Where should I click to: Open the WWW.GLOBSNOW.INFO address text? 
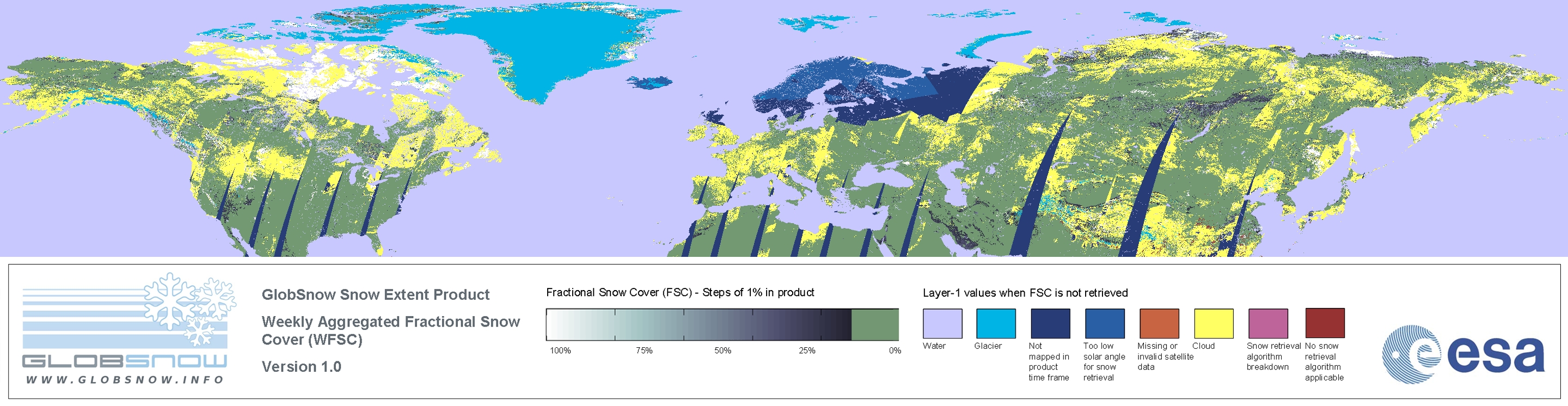[x=125, y=380]
